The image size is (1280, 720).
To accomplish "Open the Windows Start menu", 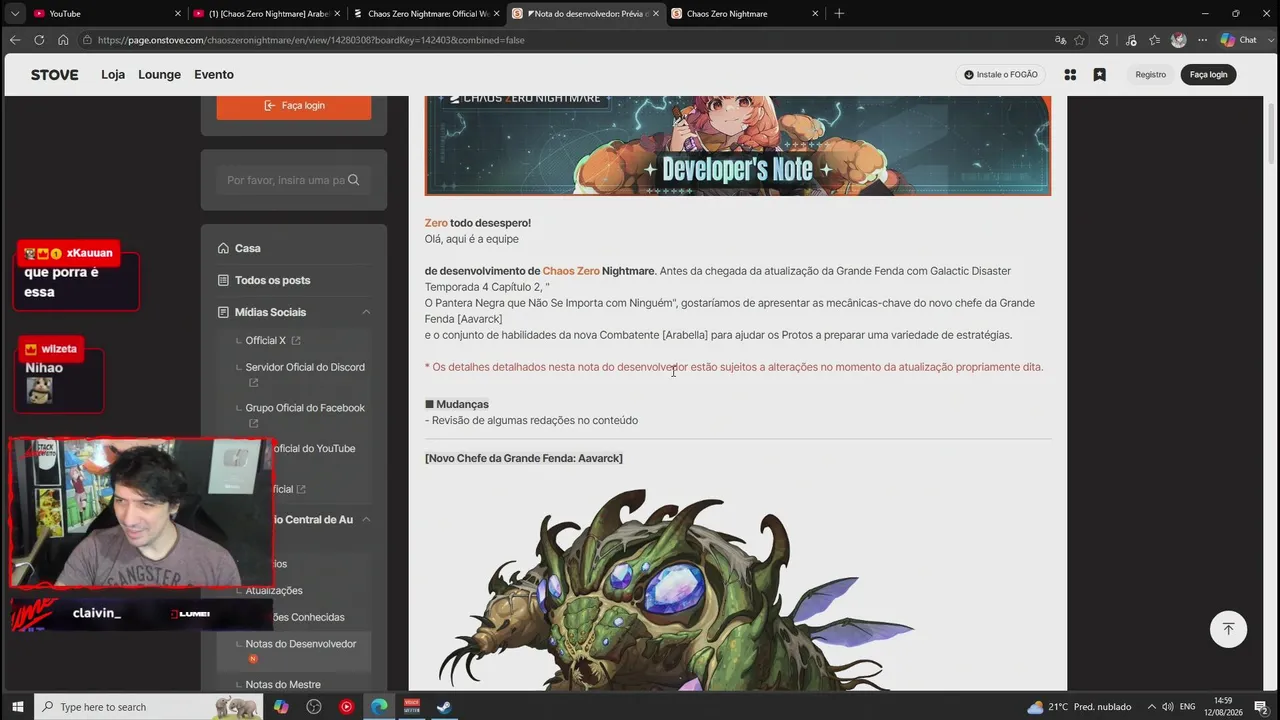I will pos(17,707).
